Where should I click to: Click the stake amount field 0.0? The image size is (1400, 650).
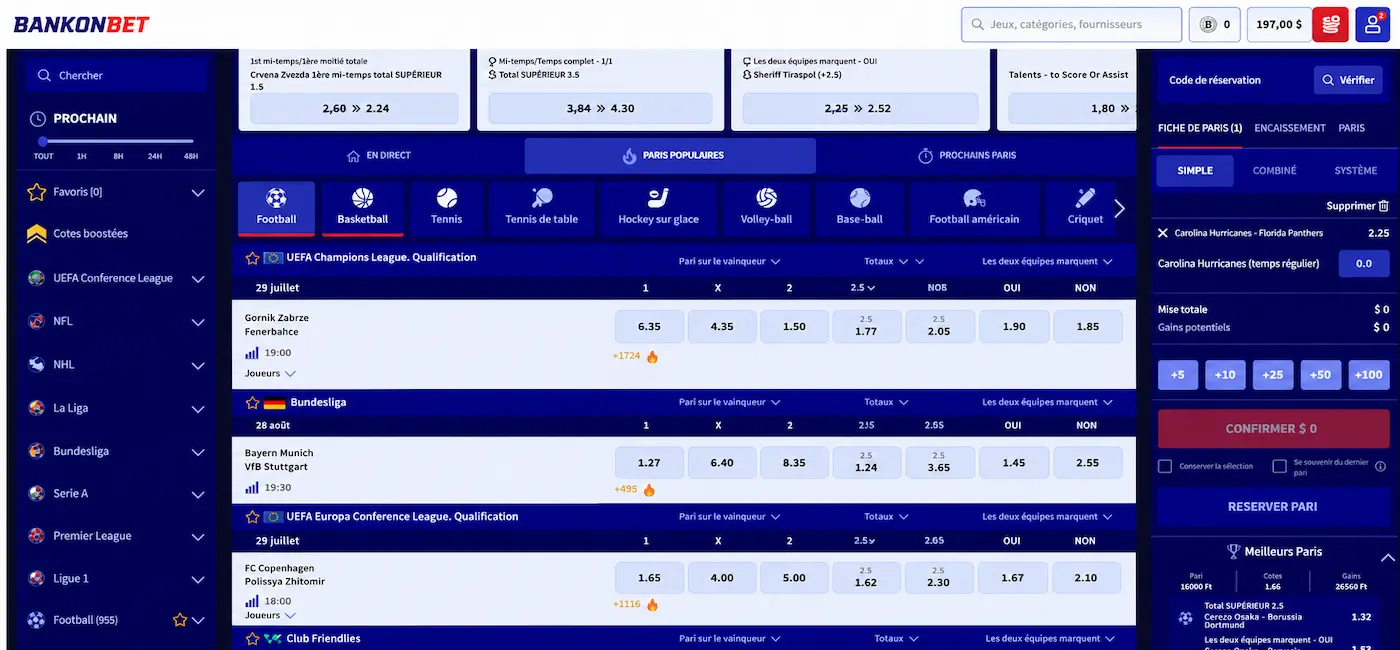1364,264
